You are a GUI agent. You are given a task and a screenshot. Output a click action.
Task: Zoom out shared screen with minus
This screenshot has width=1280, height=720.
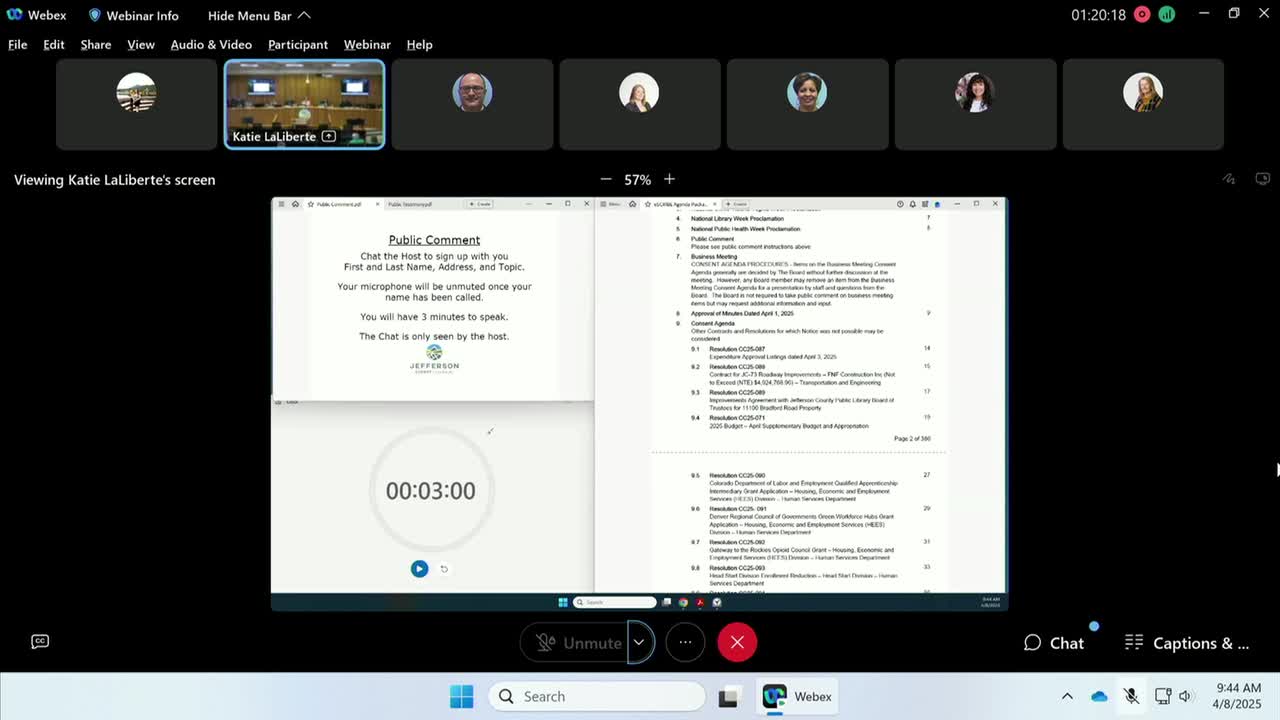click(606, 179)
